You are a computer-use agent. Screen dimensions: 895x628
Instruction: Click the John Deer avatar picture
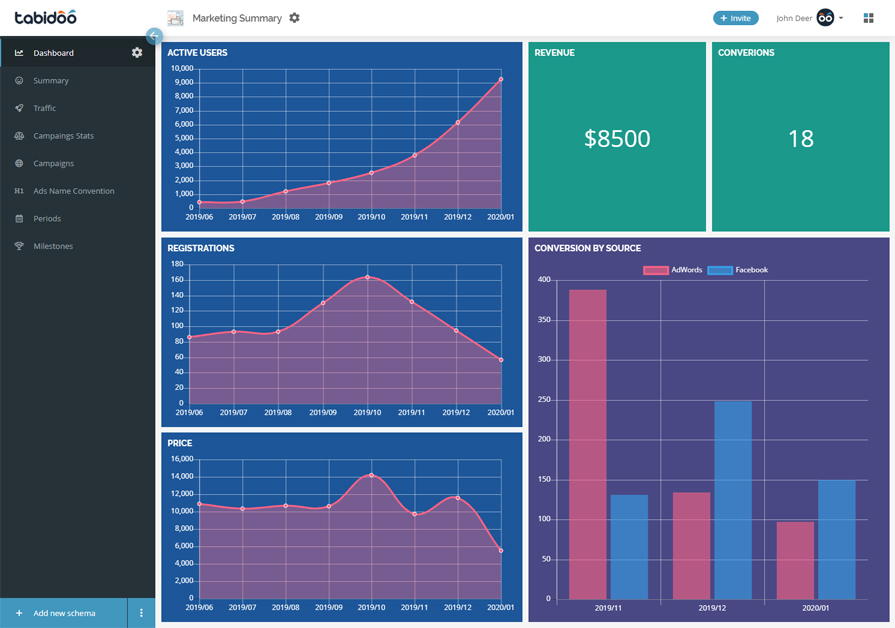[x=823, y=17]
